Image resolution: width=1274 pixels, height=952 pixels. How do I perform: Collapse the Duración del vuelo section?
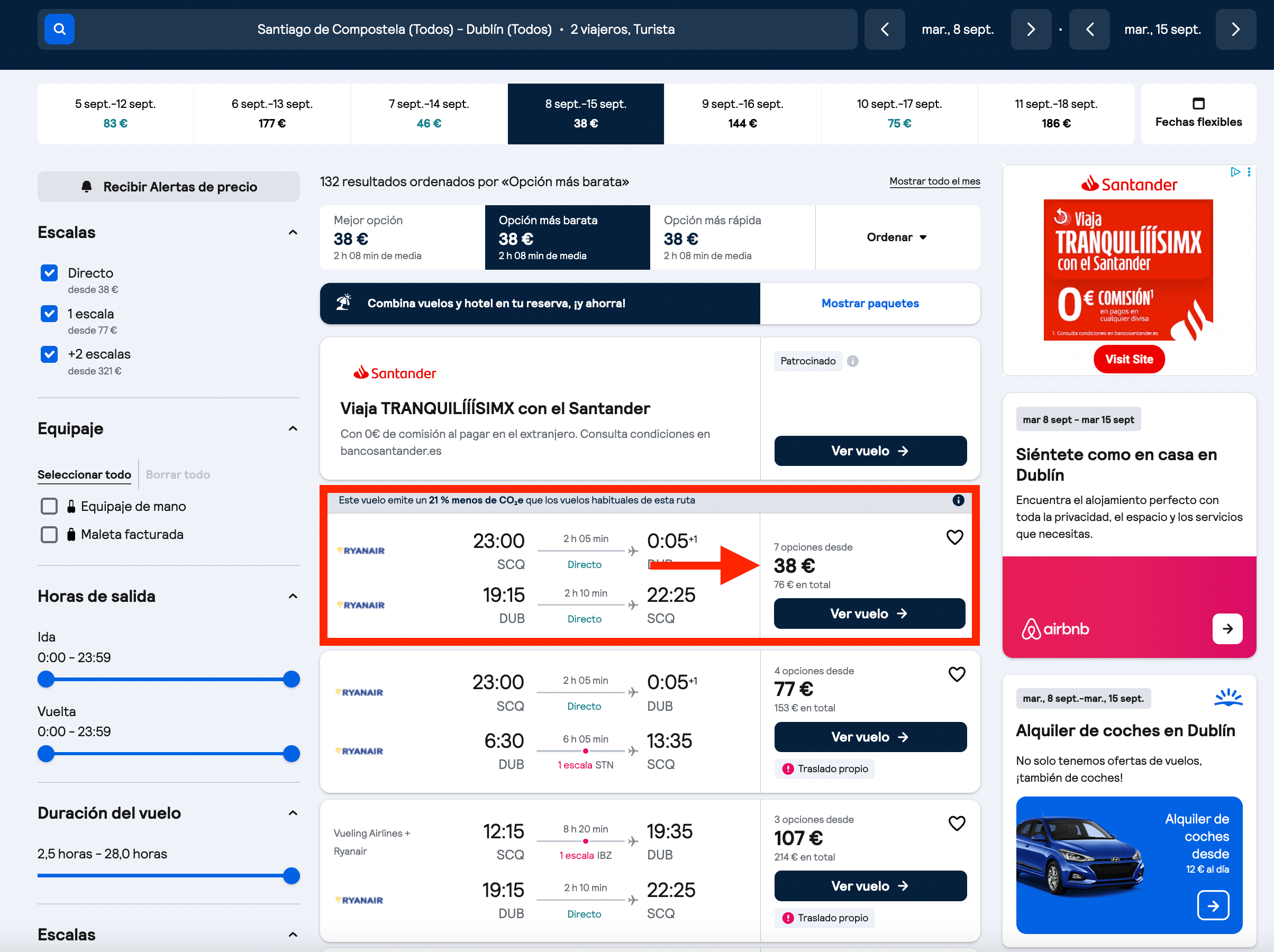point(293,813)
